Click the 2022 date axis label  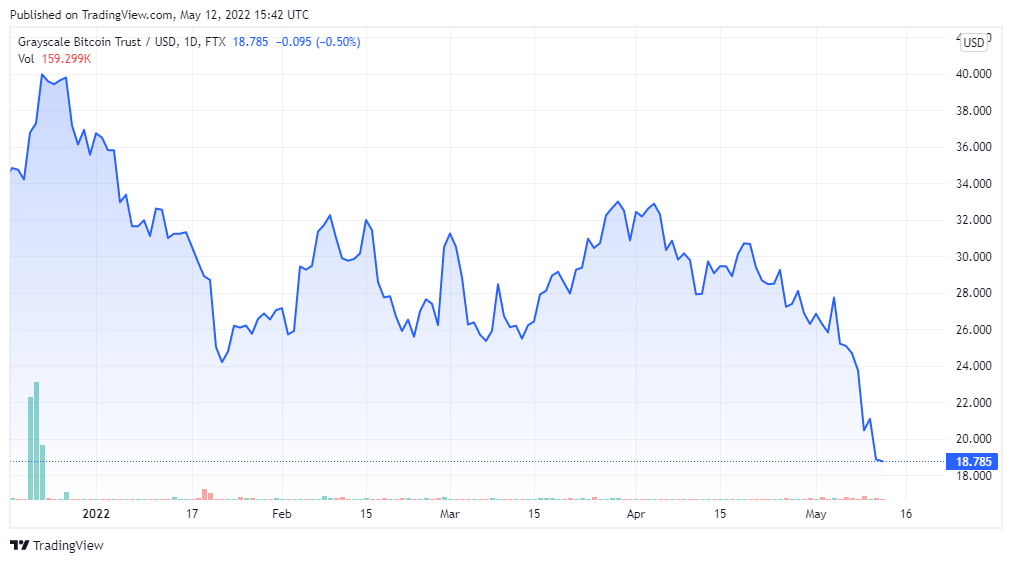(x=96, y=514)
